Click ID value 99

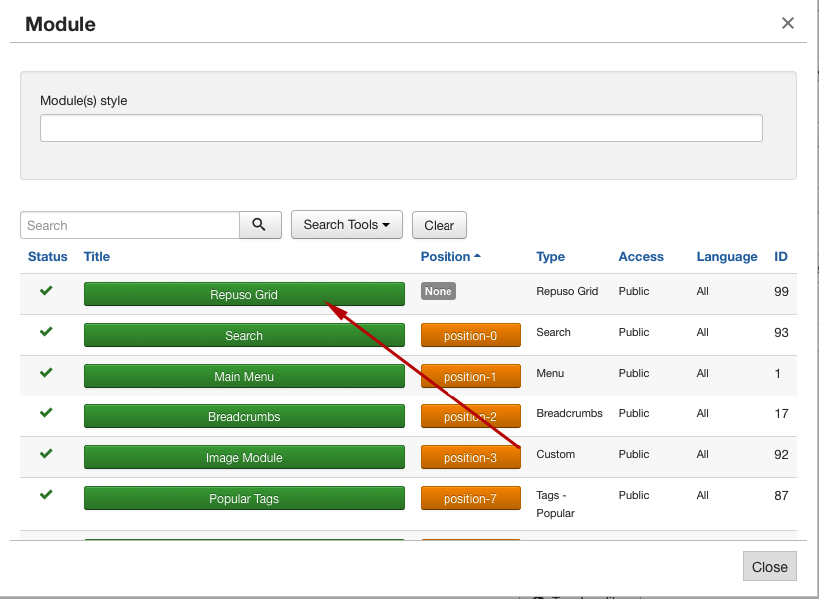[x=781, y=291]
